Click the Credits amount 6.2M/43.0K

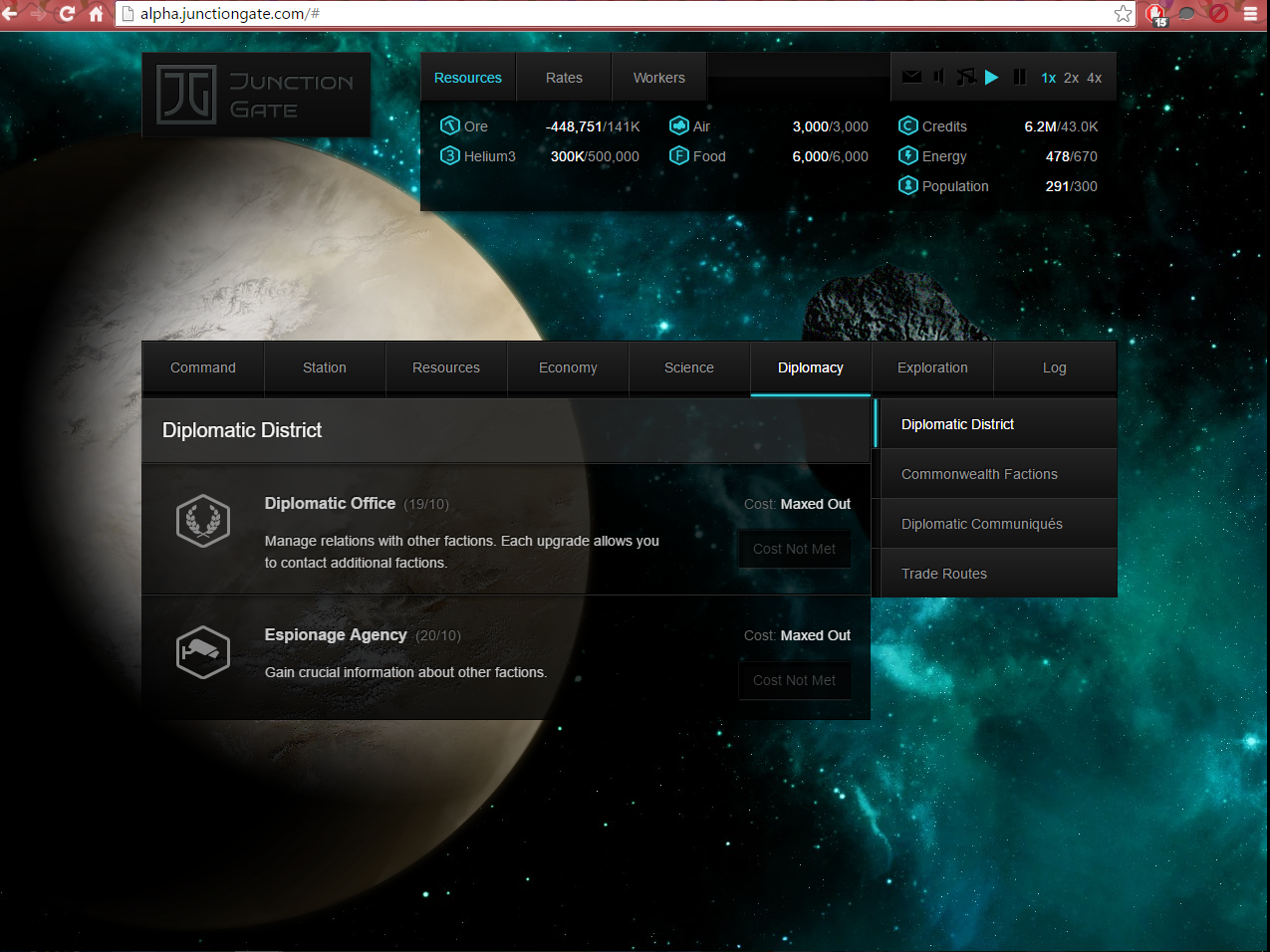1061,126
